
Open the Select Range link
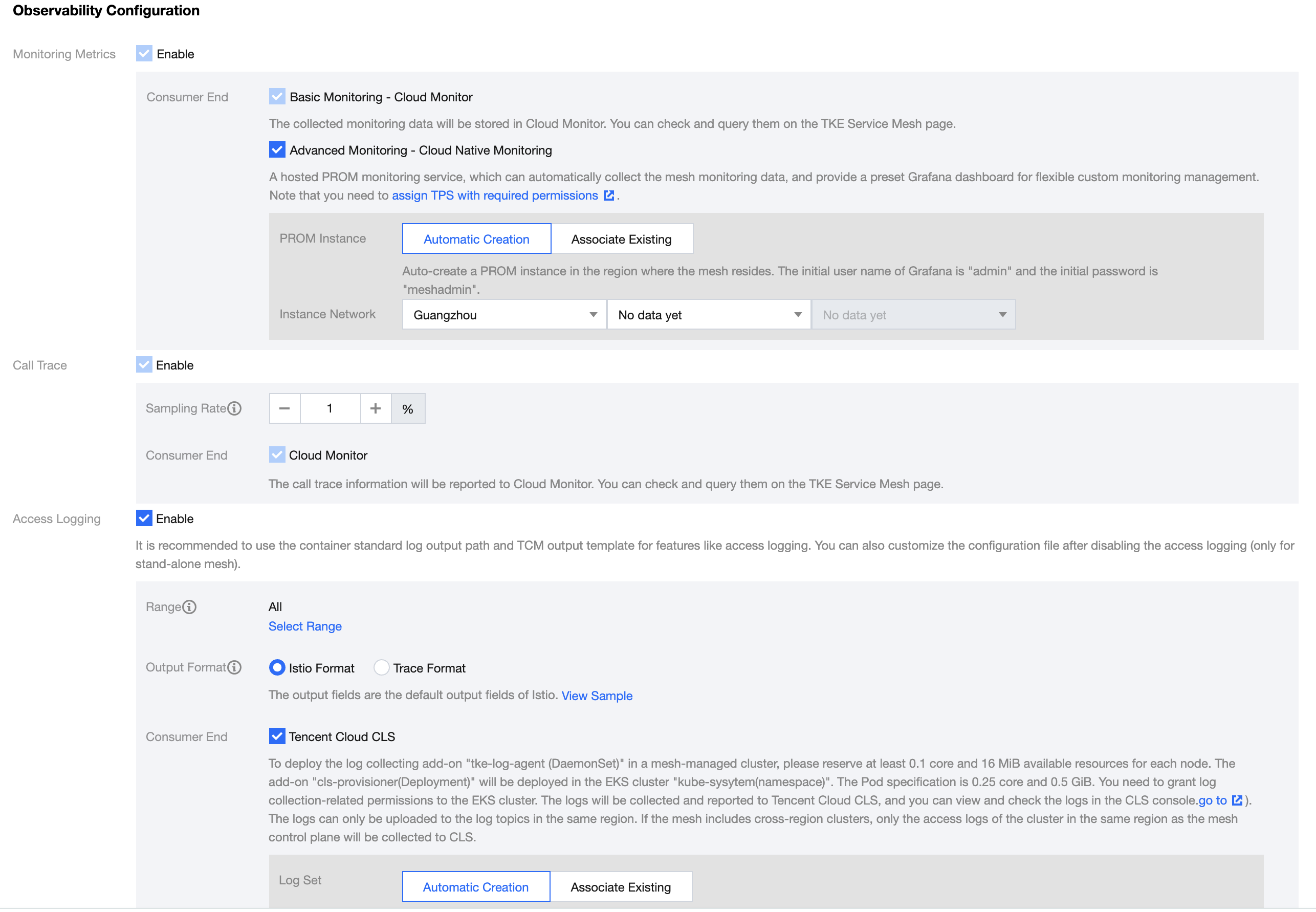click(305, 626)
